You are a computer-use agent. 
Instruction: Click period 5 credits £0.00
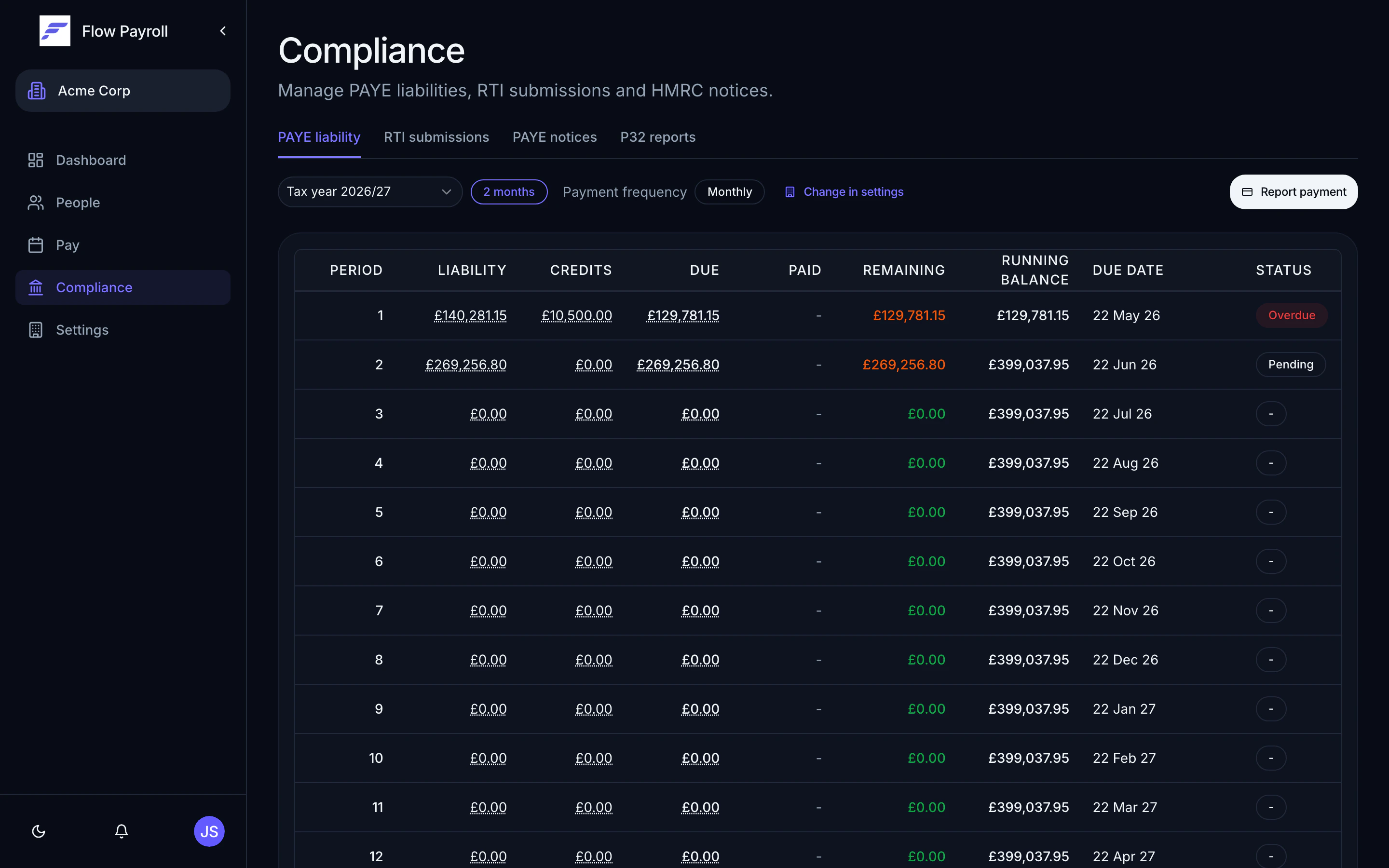pos(594,512)
